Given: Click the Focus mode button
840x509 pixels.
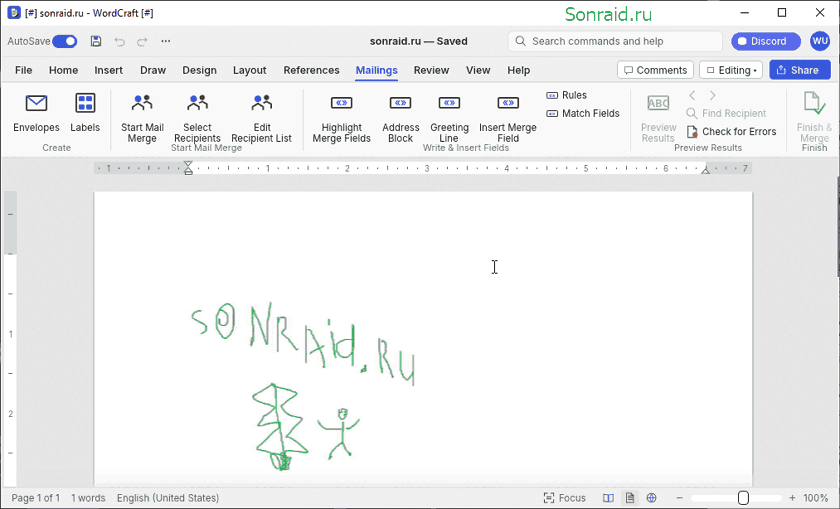Looking at the screenshot, I should pyautogui.click(x=565, y=498).
